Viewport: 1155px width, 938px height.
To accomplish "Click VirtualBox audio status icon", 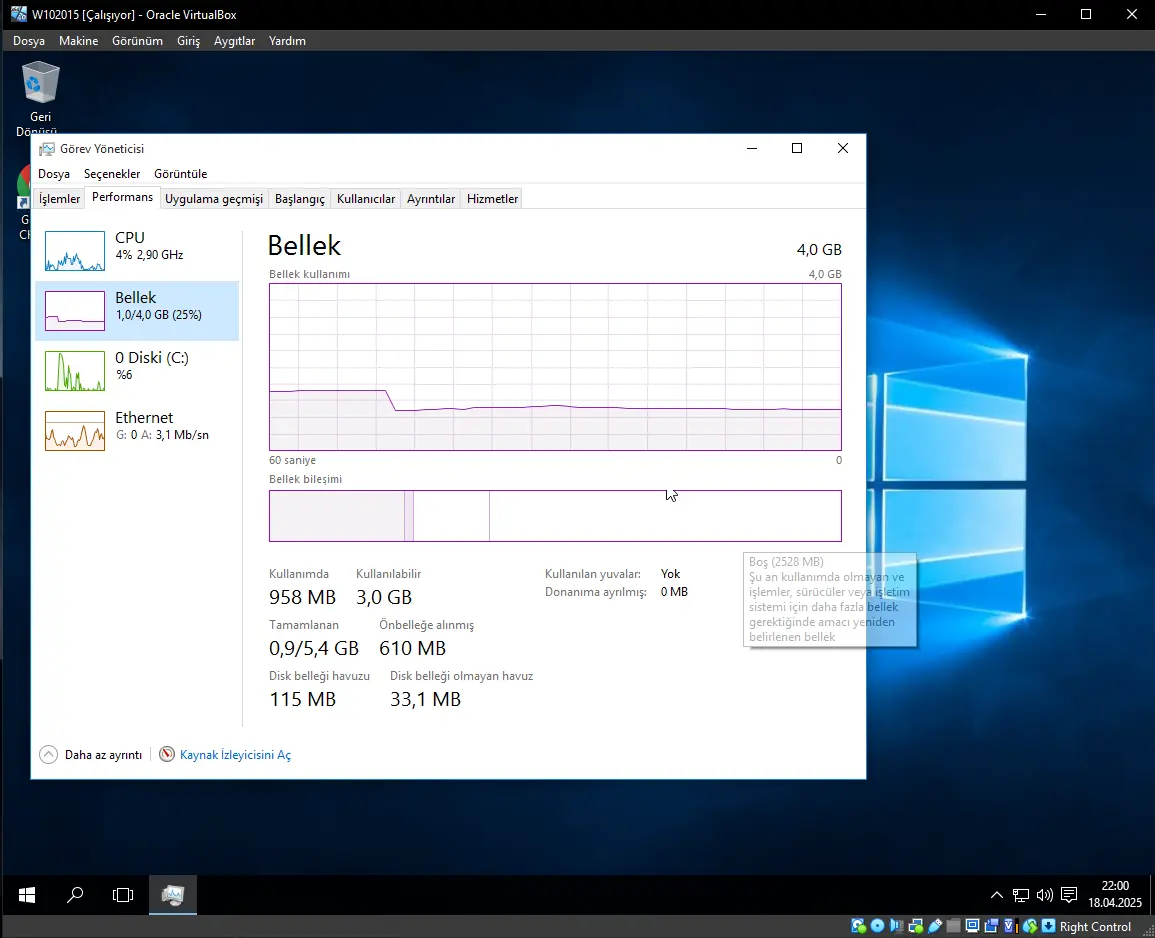I will pos(897,926).
